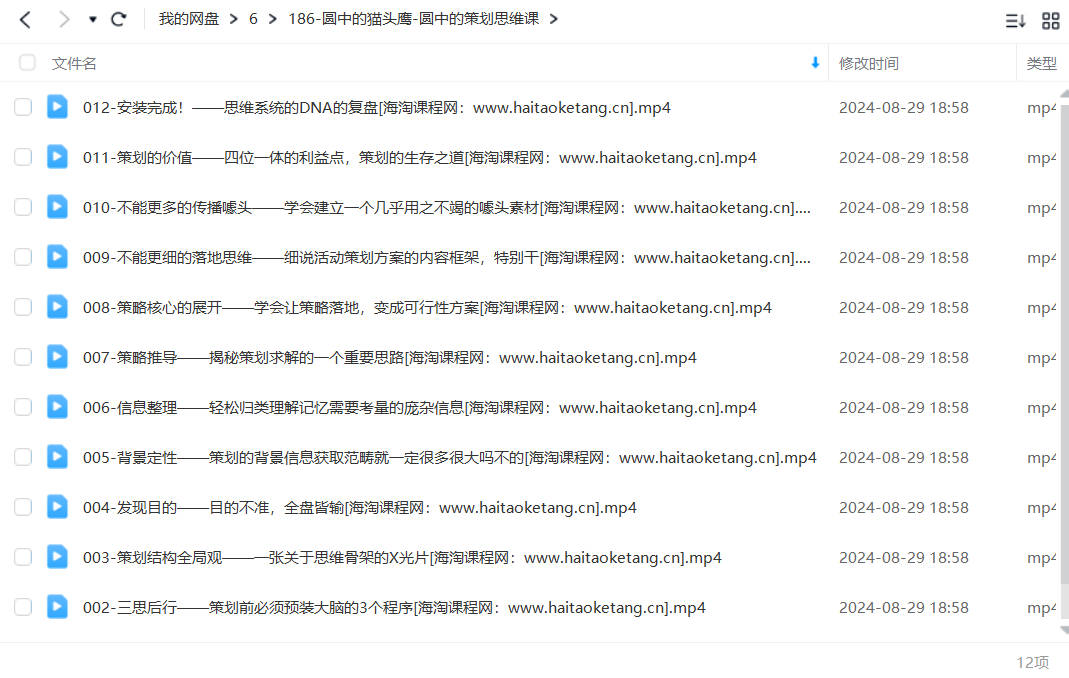Expand chevron after 我的网盘 breadcrumb
The height and width of the screenshot is (678, 1069).
click(234, 19)
